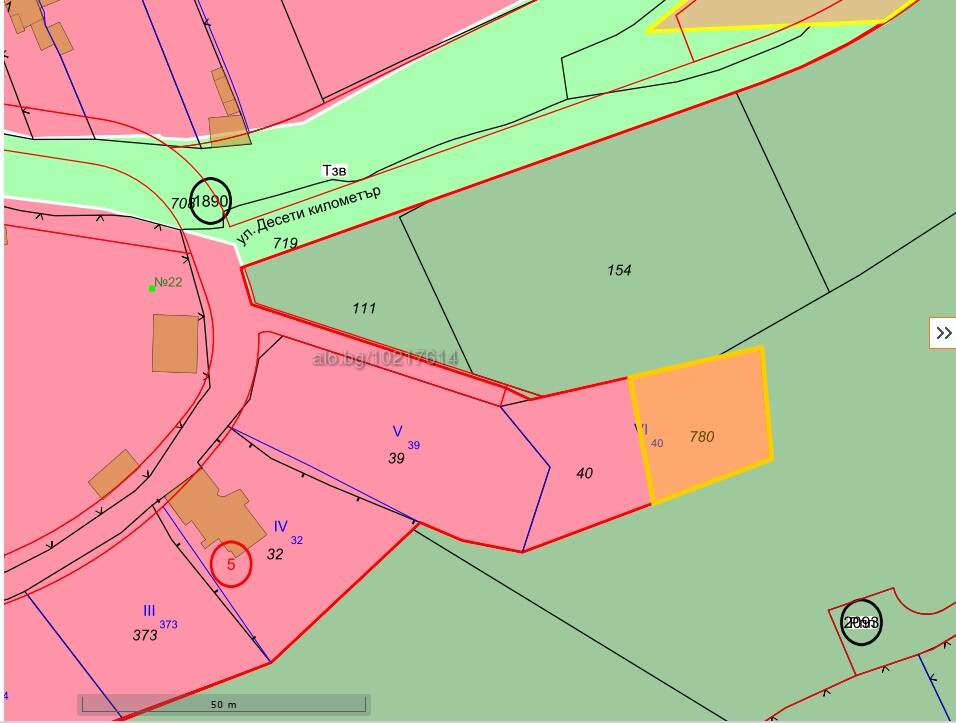The image size is (956, 723).
Task: Click the black-circled 2093 marker
Action: (861, 622)
